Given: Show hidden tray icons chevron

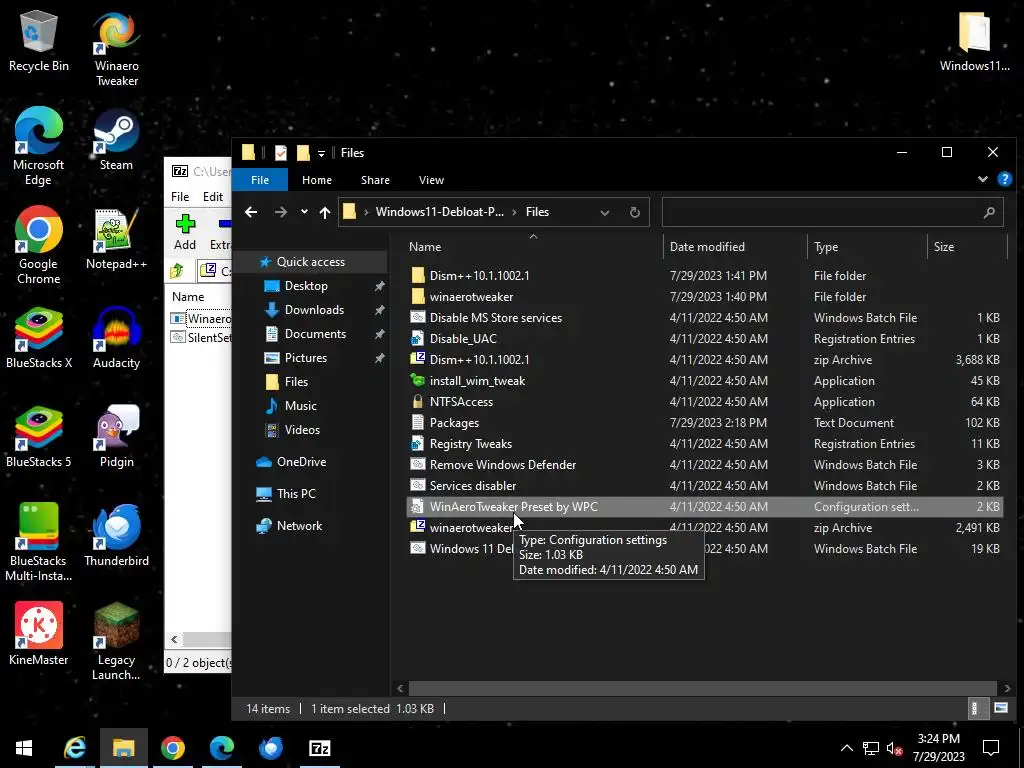Looking at the screenshot, I should (x=846, y=748).
